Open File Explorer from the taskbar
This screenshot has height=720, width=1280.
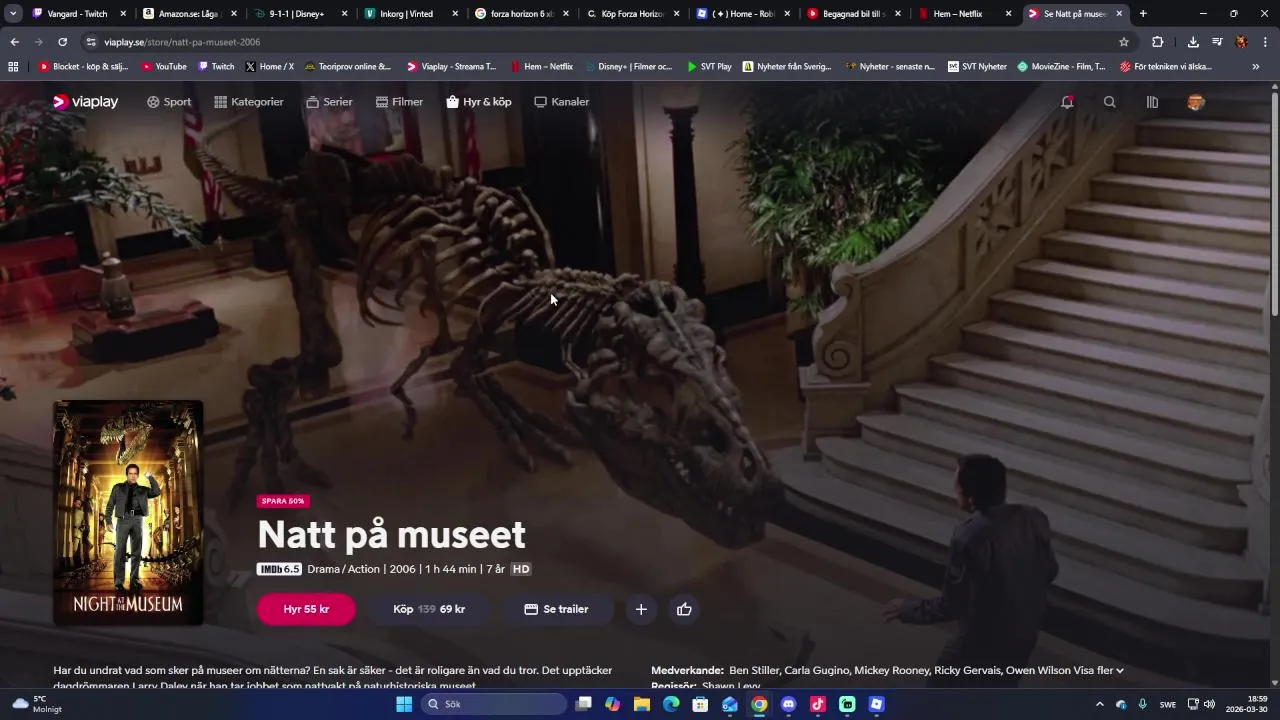click(x=642, y=704)
